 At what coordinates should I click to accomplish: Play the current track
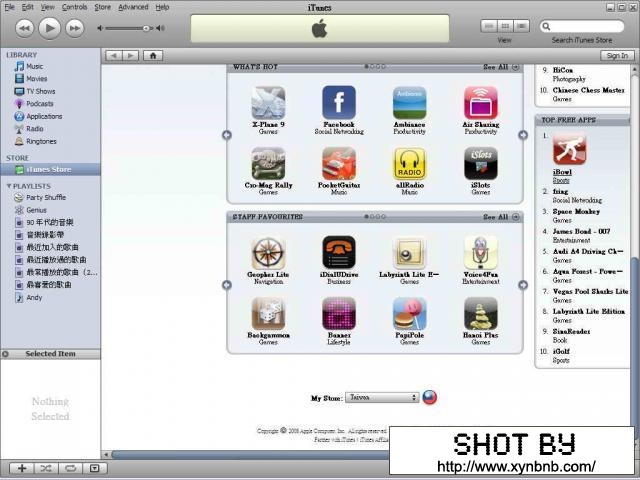click(x=49, y=28)
